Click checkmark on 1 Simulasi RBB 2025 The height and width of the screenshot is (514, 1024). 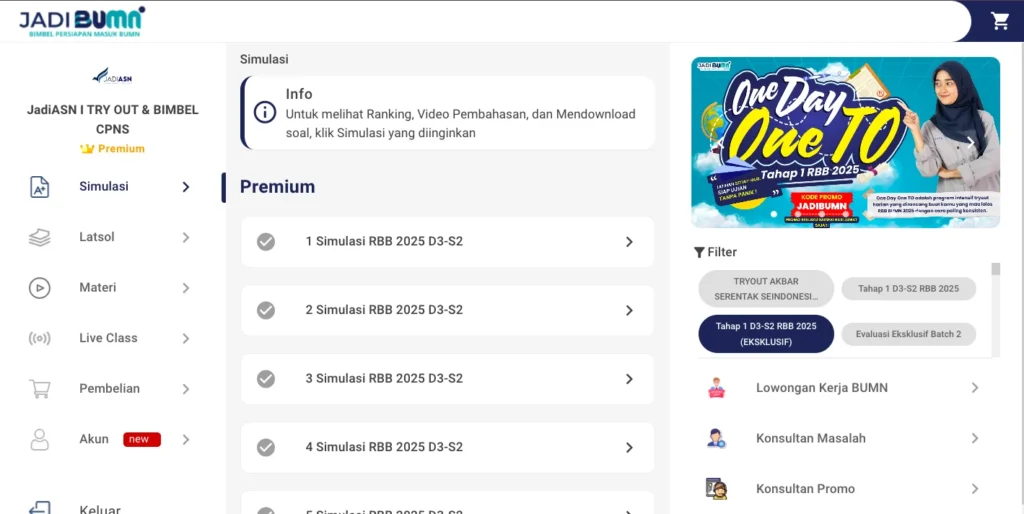pyautogui.click(x=266, y=242)
